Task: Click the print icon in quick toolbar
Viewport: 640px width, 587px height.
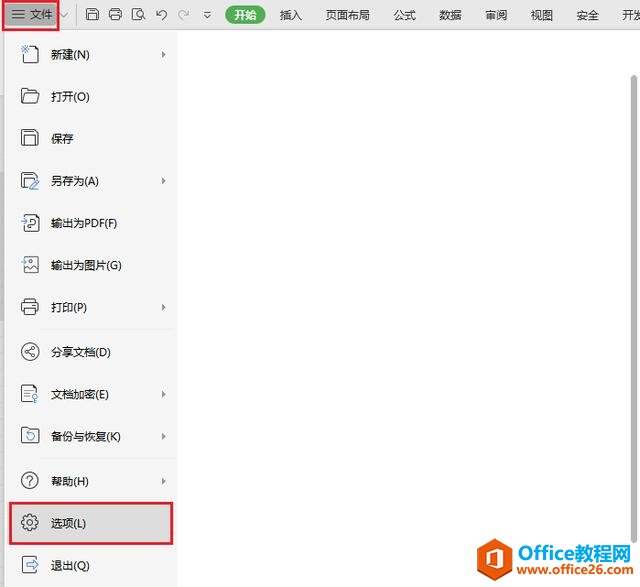Action: pos(116,15)
